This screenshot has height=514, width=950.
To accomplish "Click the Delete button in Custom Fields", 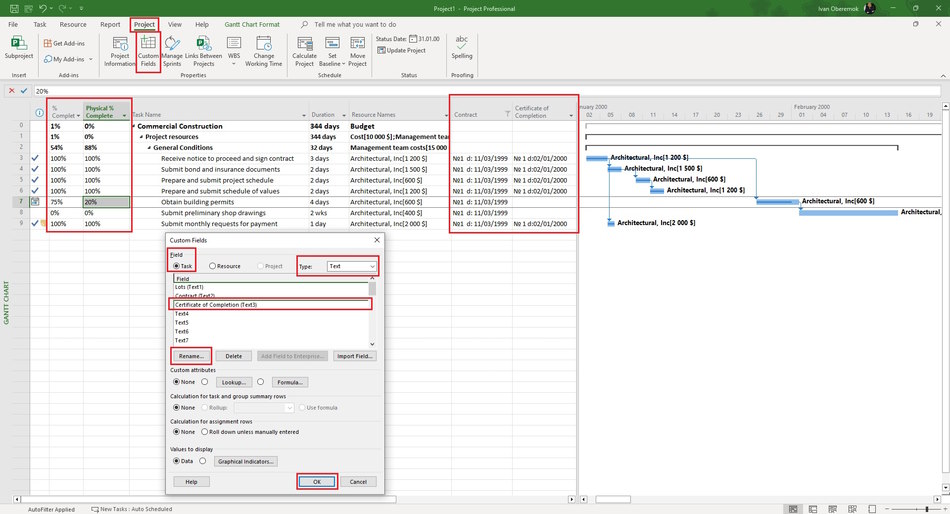I will (234, 356).
